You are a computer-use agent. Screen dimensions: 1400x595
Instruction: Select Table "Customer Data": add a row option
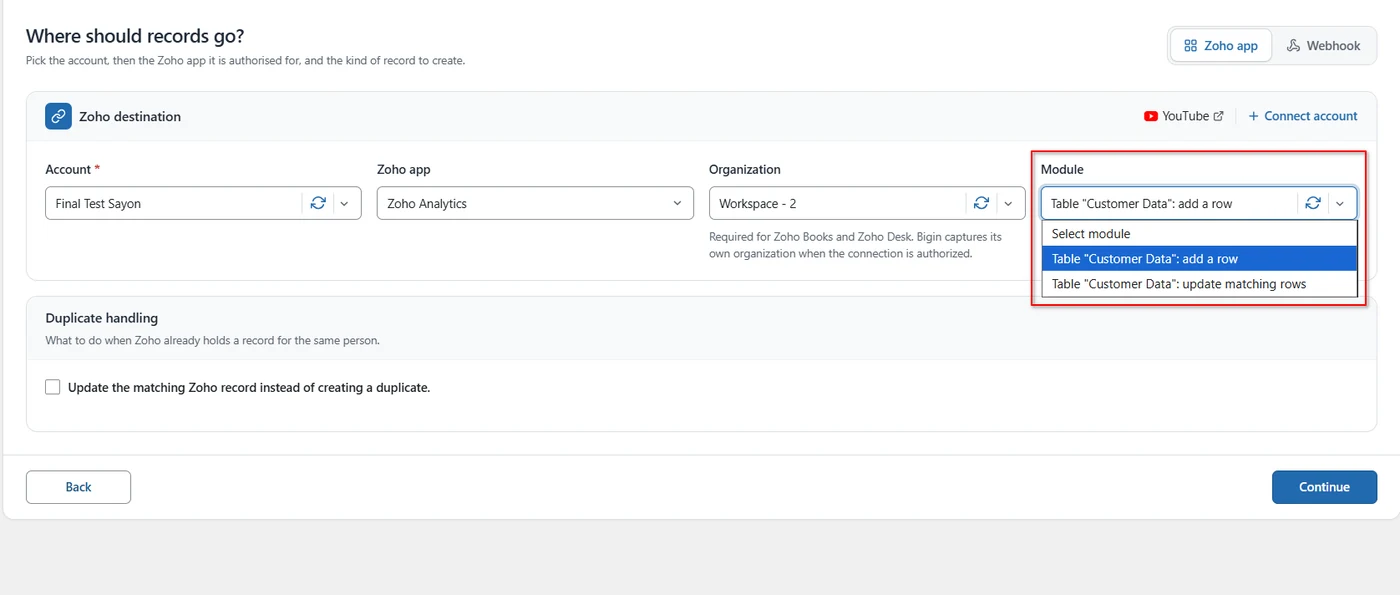[x=1199, y=258]
